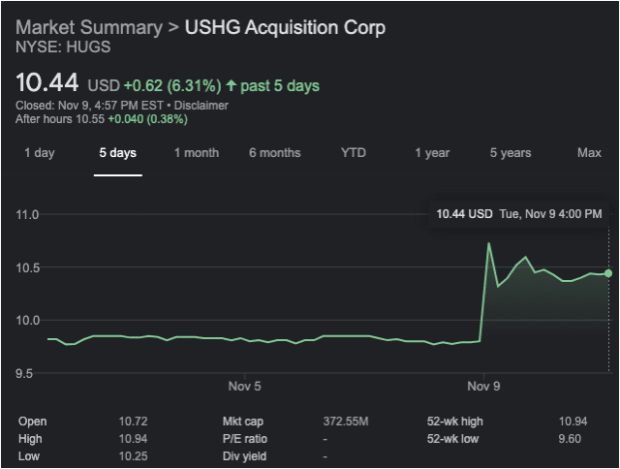Image resolution: width=620 pixels, height=469 pixels.
Task: Click the 11.0 y-axis label
Action: point(27,215)
